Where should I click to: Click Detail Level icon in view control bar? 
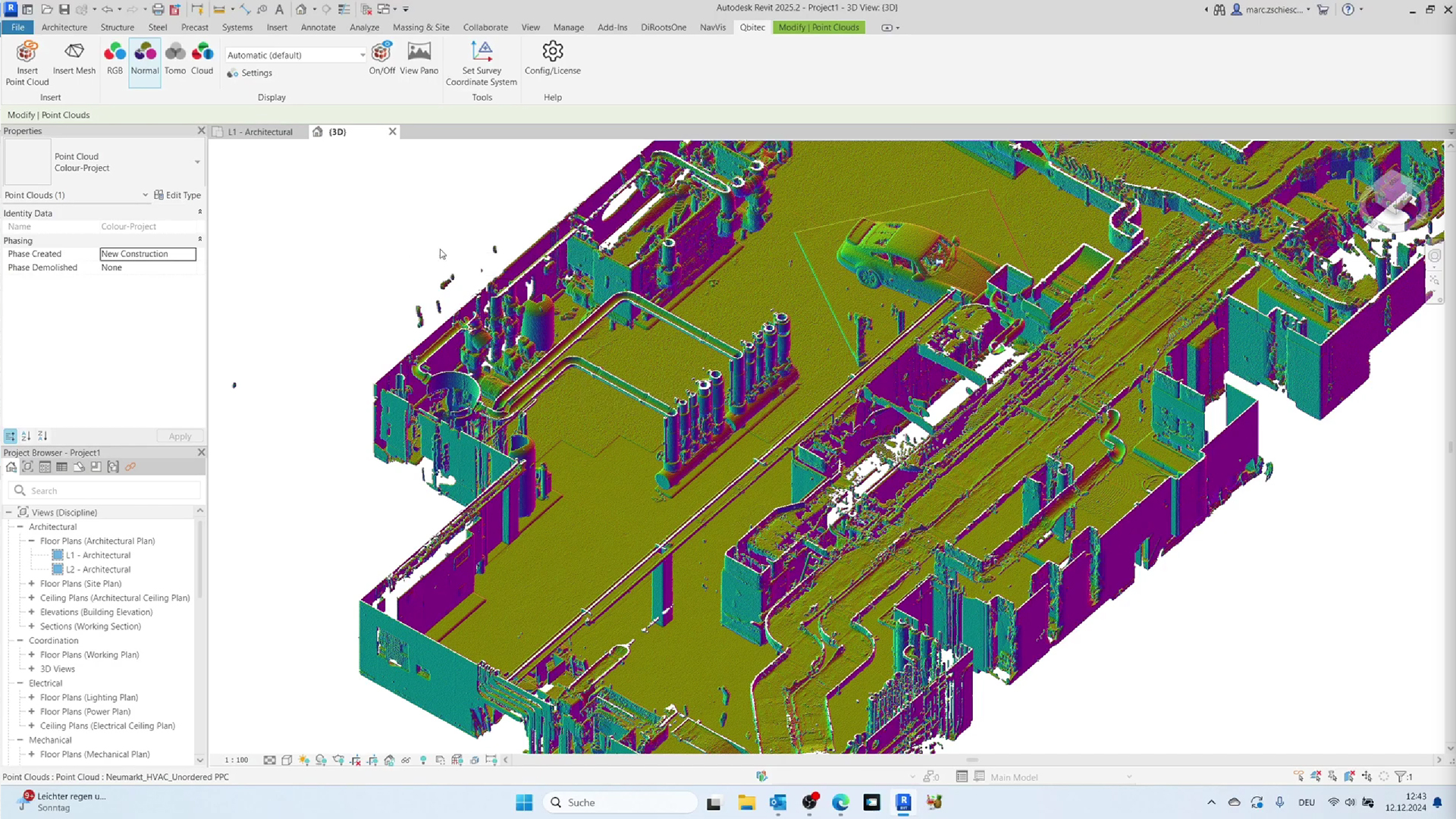[x=269, y=760]
